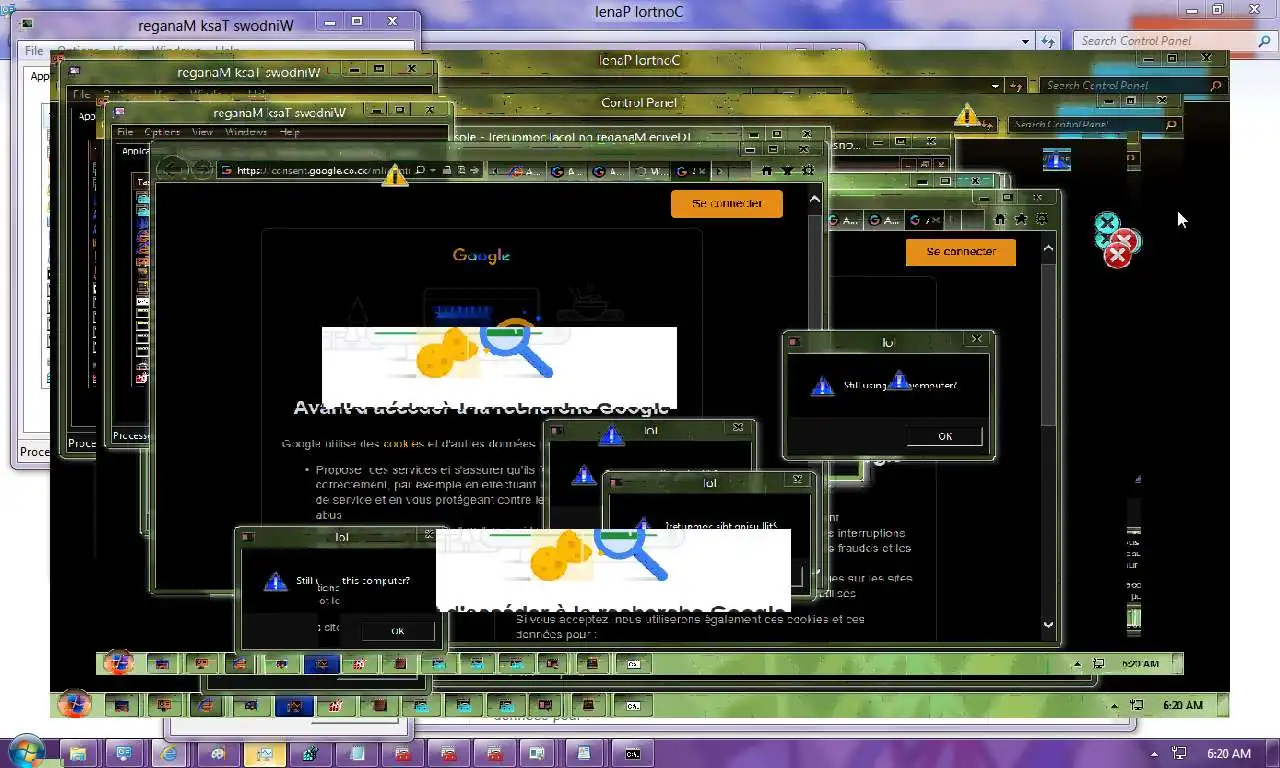Screen dimensions: 1280x768
Task: Open Favorites star in rear Internet Explorer window
Action: click(1021, 219)
